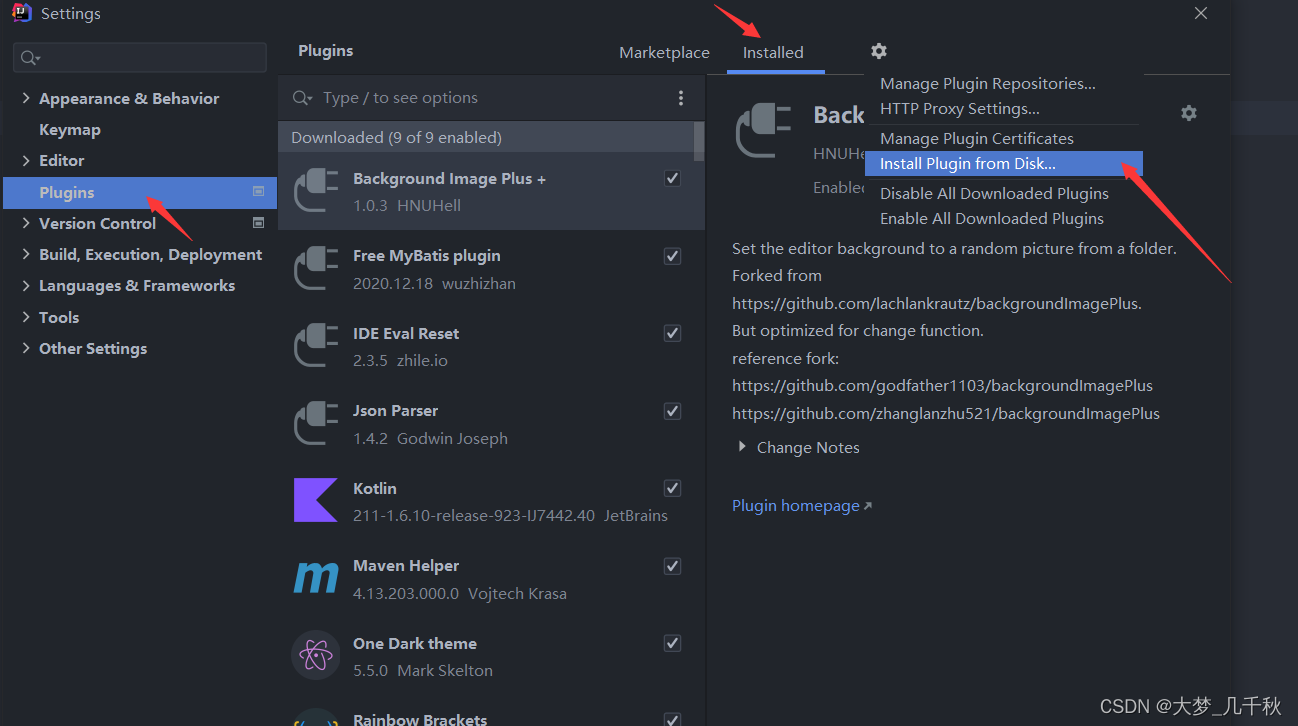Select Keymap in settings tree
The image size is (1298, 726).
[x=70, y=130]
